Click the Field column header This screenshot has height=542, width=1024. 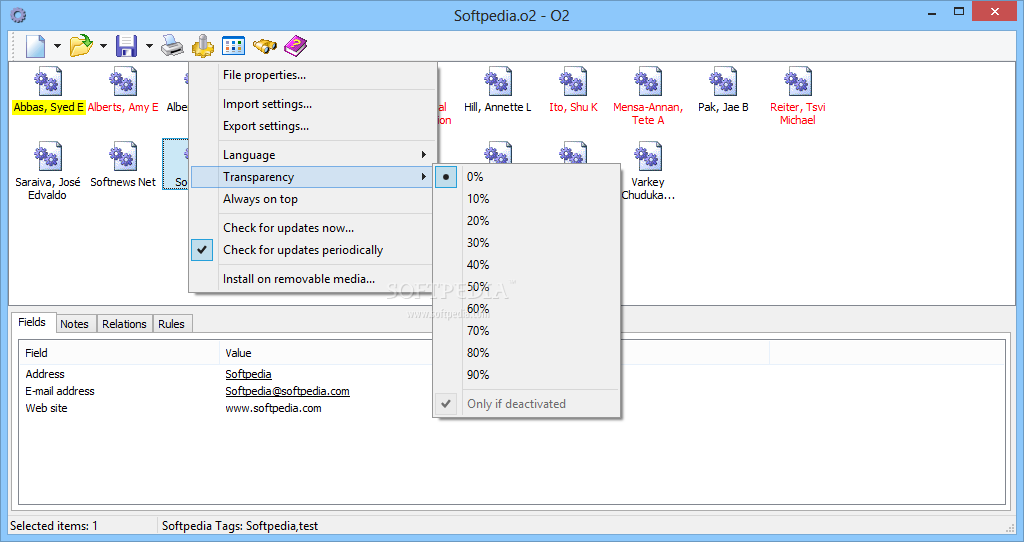coord(120,353)
